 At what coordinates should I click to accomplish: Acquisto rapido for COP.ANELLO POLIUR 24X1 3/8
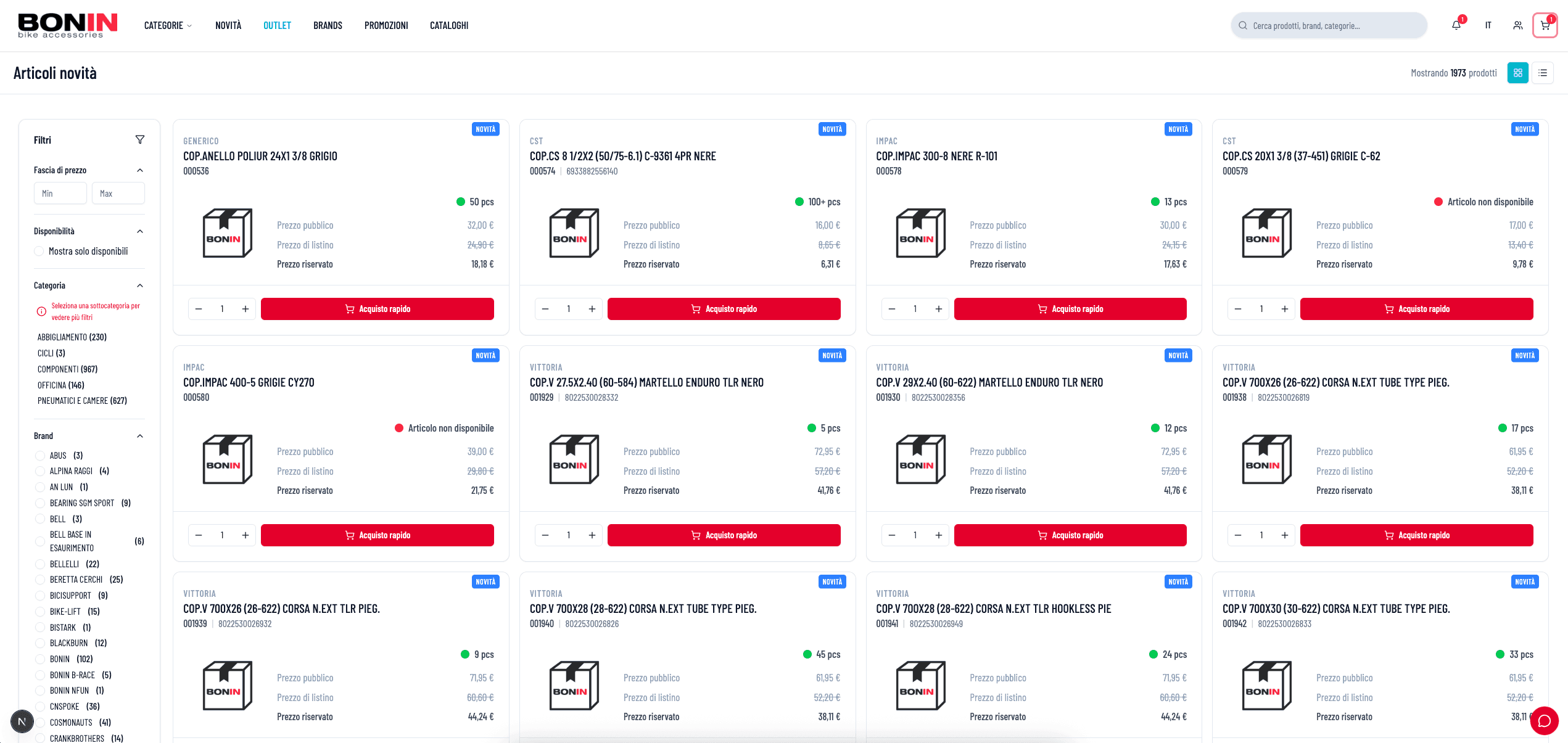[x=377, y=309]
